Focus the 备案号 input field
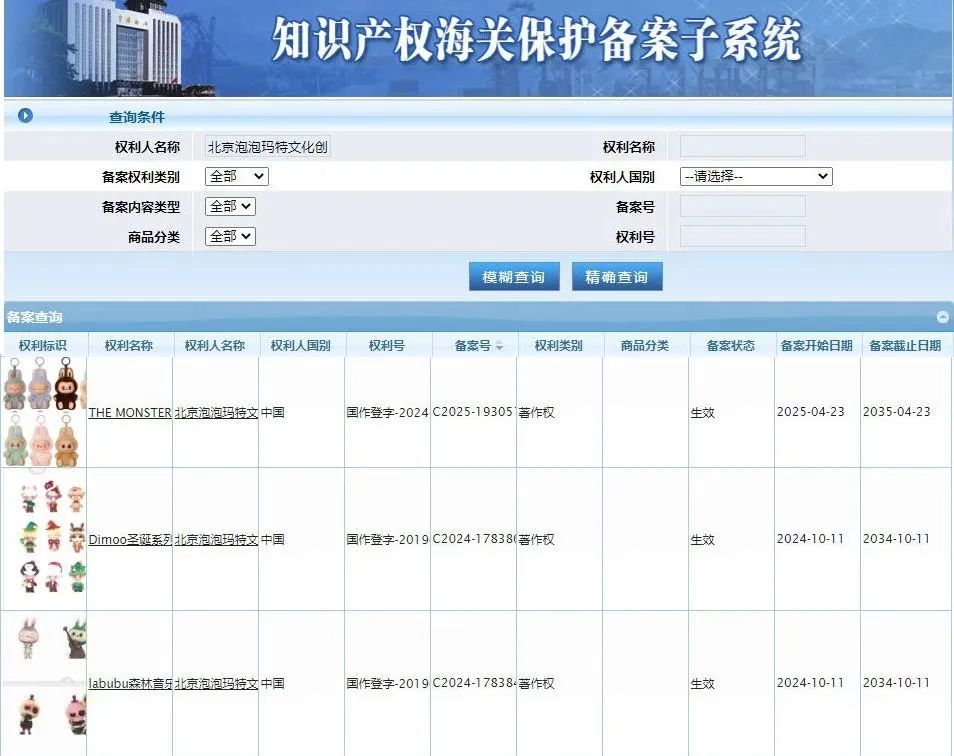954x756 pixels. tap(742, 206)
